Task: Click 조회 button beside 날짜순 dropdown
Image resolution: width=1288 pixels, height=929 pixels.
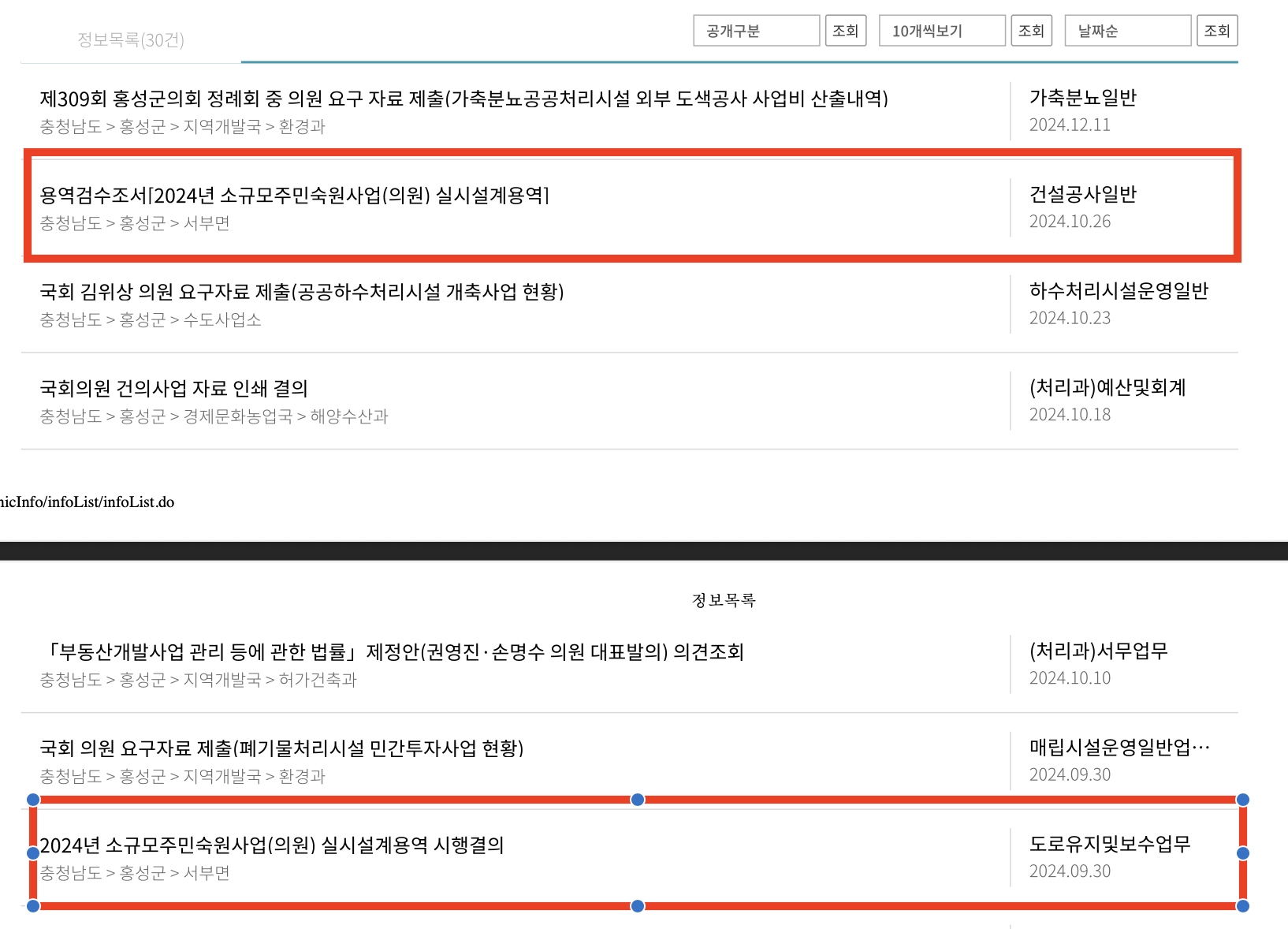Action: [1217, 31]
